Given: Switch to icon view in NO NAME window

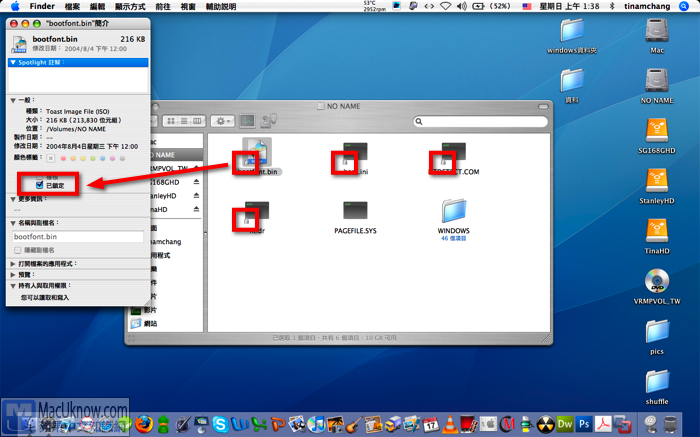Looking at the screenshot, I should [171, 121].
